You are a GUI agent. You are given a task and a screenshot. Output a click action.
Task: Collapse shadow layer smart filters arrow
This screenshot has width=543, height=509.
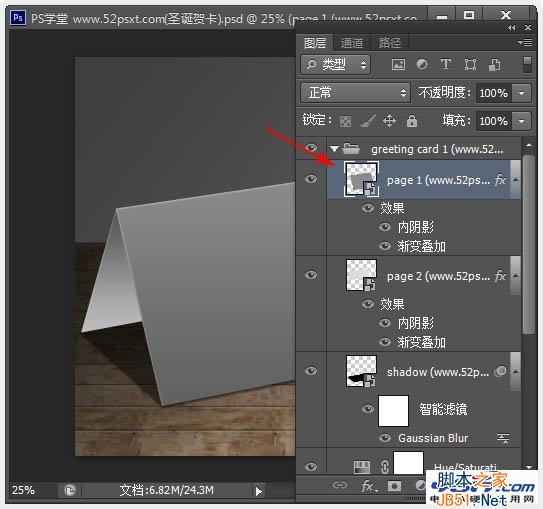[516, 371]
